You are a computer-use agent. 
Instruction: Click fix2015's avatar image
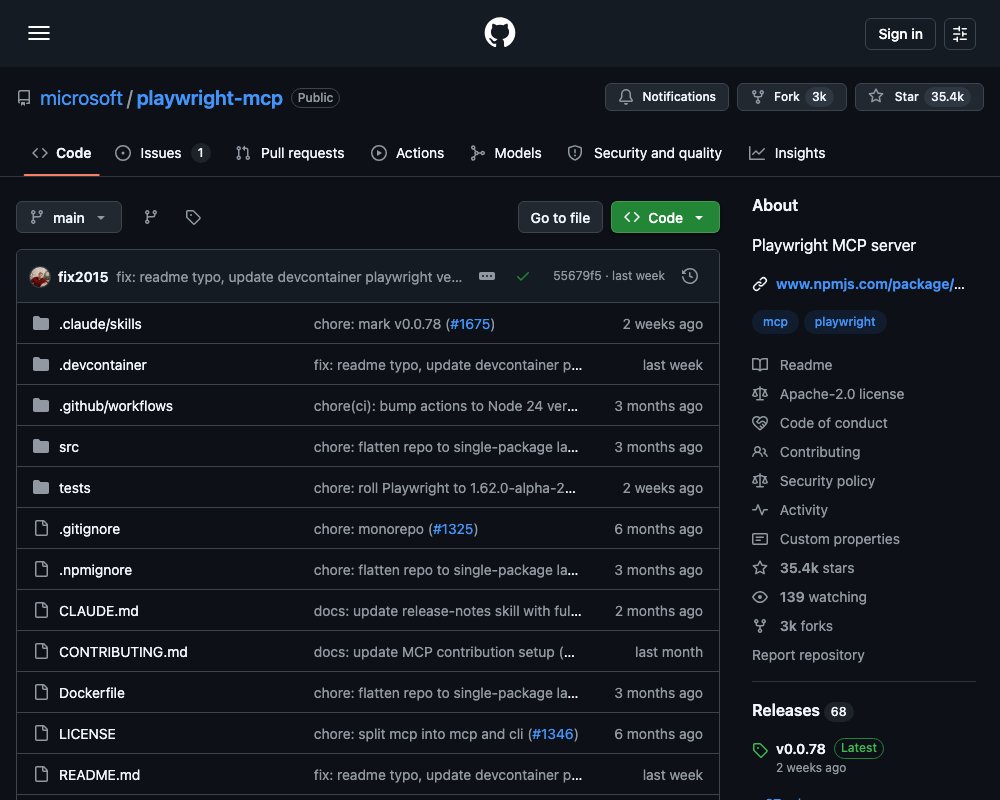pyautogui.click(x=40, y=277)
